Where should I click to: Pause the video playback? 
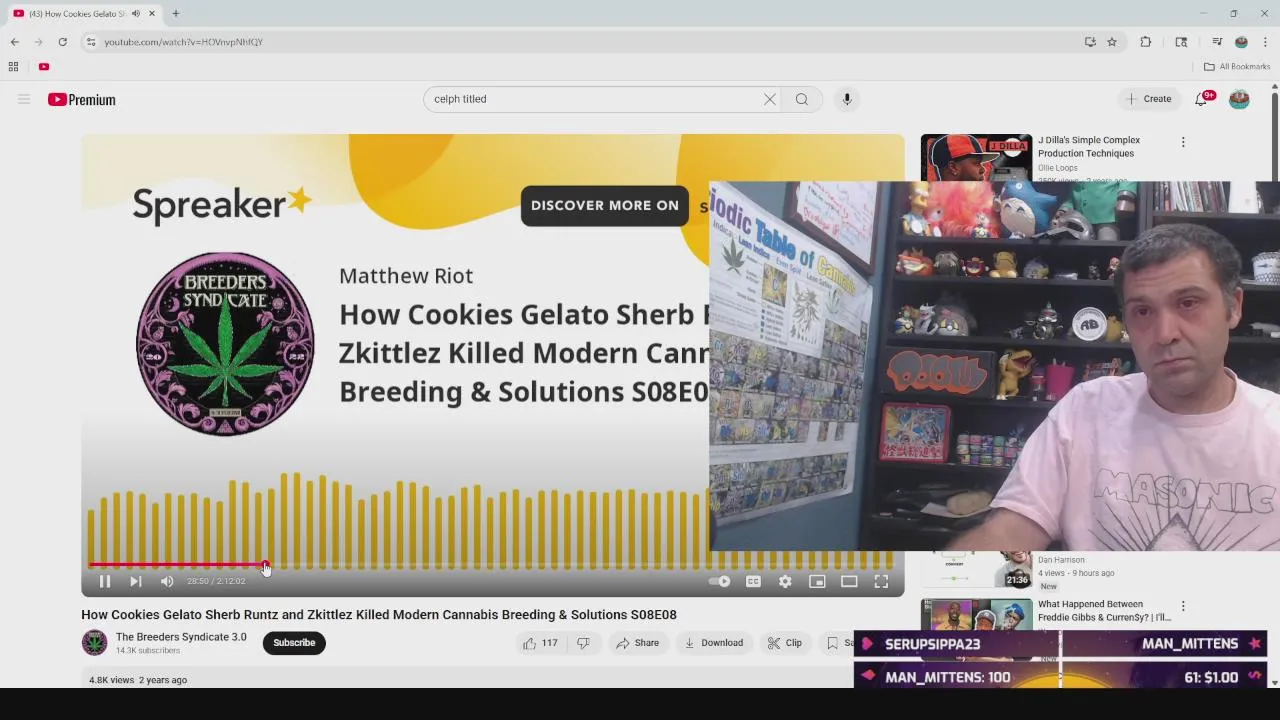pyautogui.click(x=104, y=581)
